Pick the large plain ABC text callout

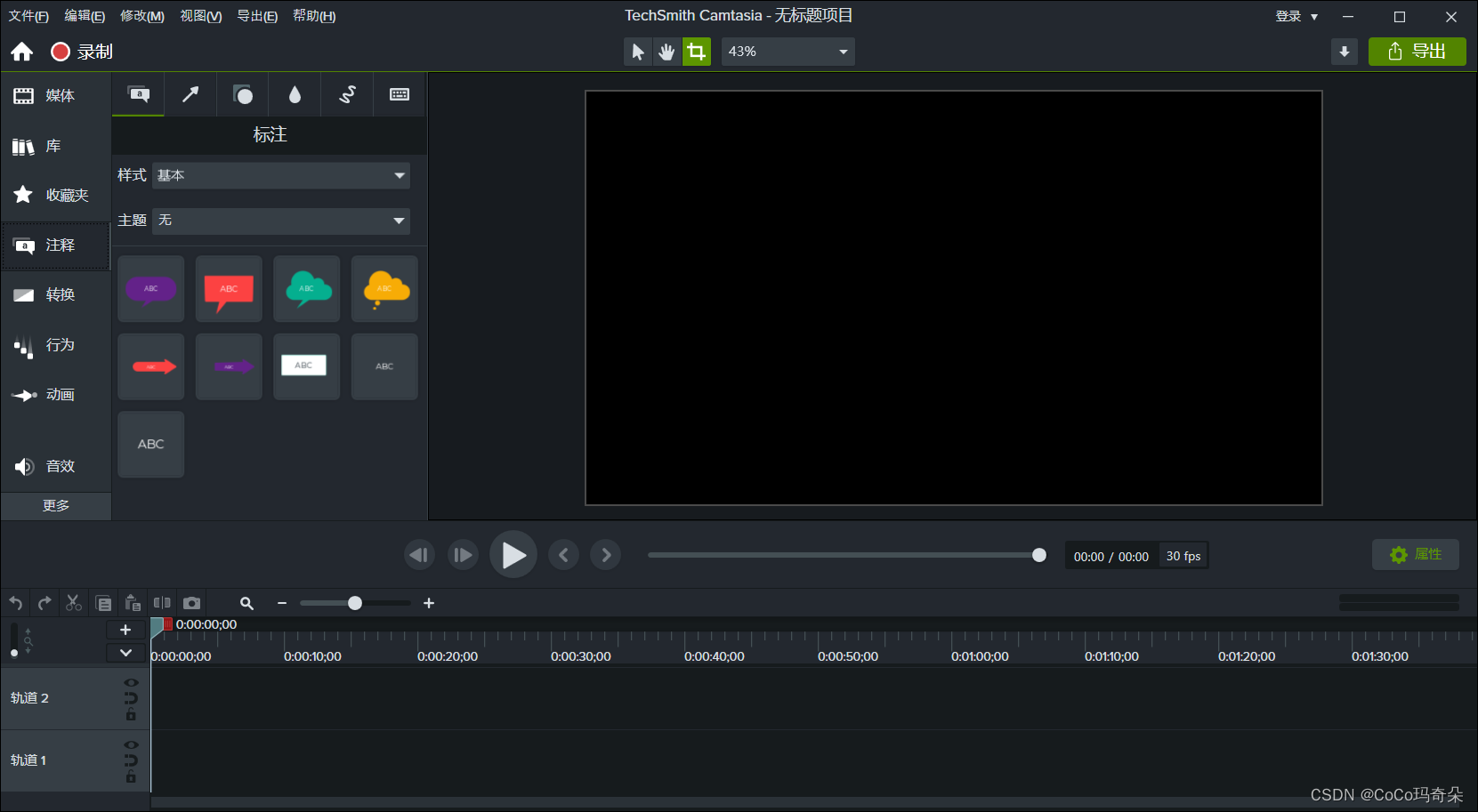tap(151, 444)
